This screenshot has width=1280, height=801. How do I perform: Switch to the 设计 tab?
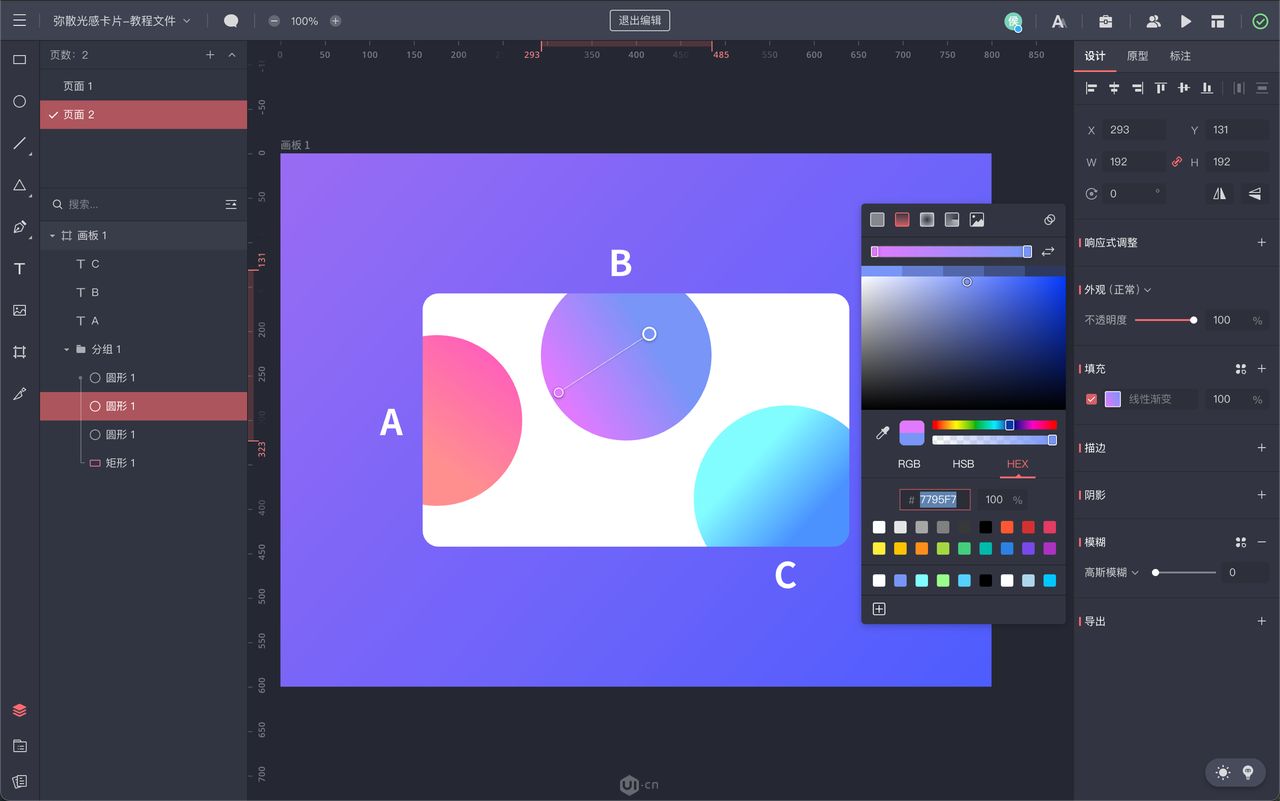coord(1095,56)
